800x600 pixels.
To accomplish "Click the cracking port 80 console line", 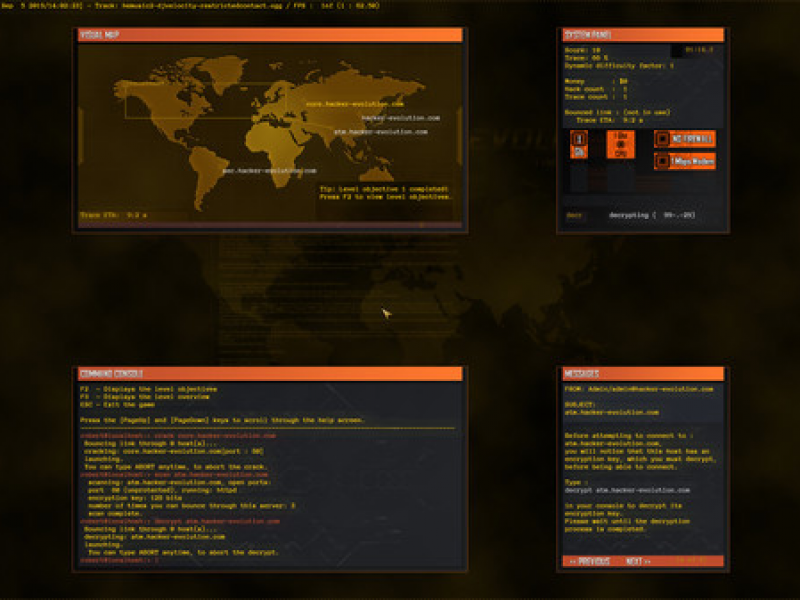I will click(x=173, y=451).
